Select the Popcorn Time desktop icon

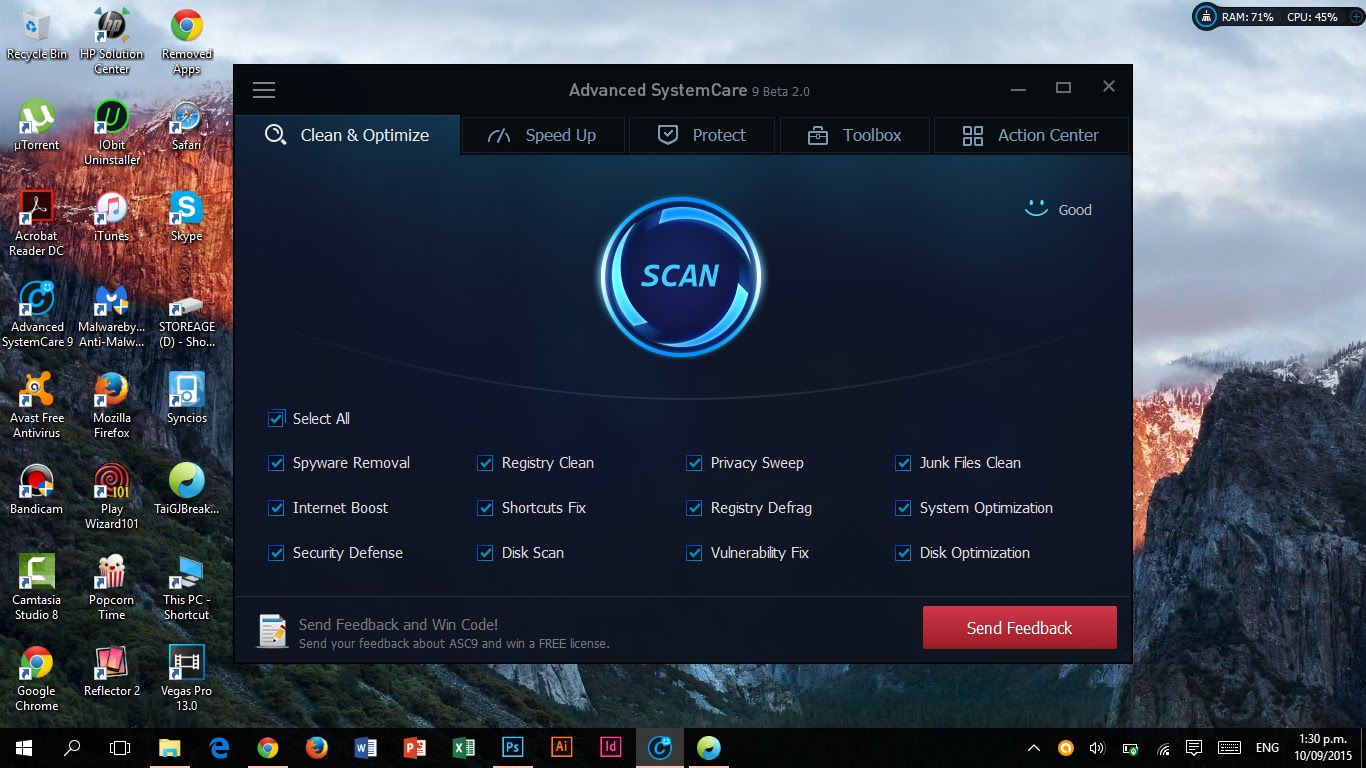pos(112,587)
